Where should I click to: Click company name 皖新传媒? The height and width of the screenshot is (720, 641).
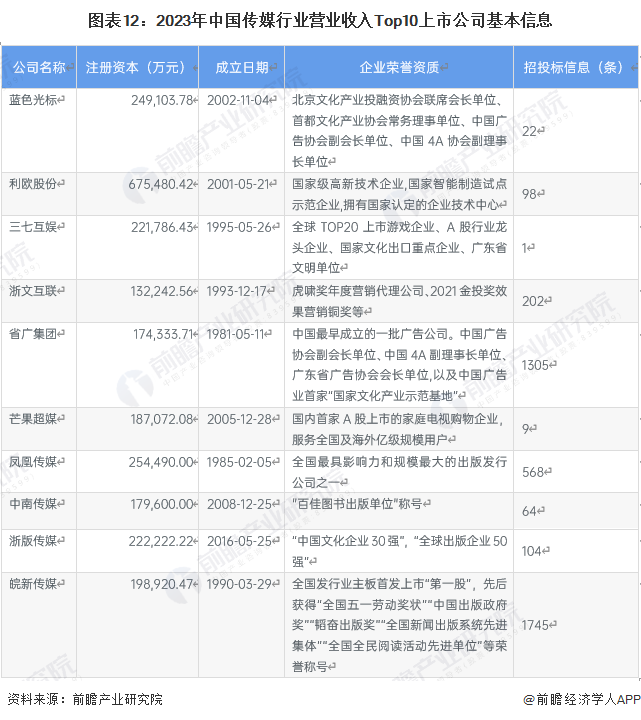coord(33,584)
